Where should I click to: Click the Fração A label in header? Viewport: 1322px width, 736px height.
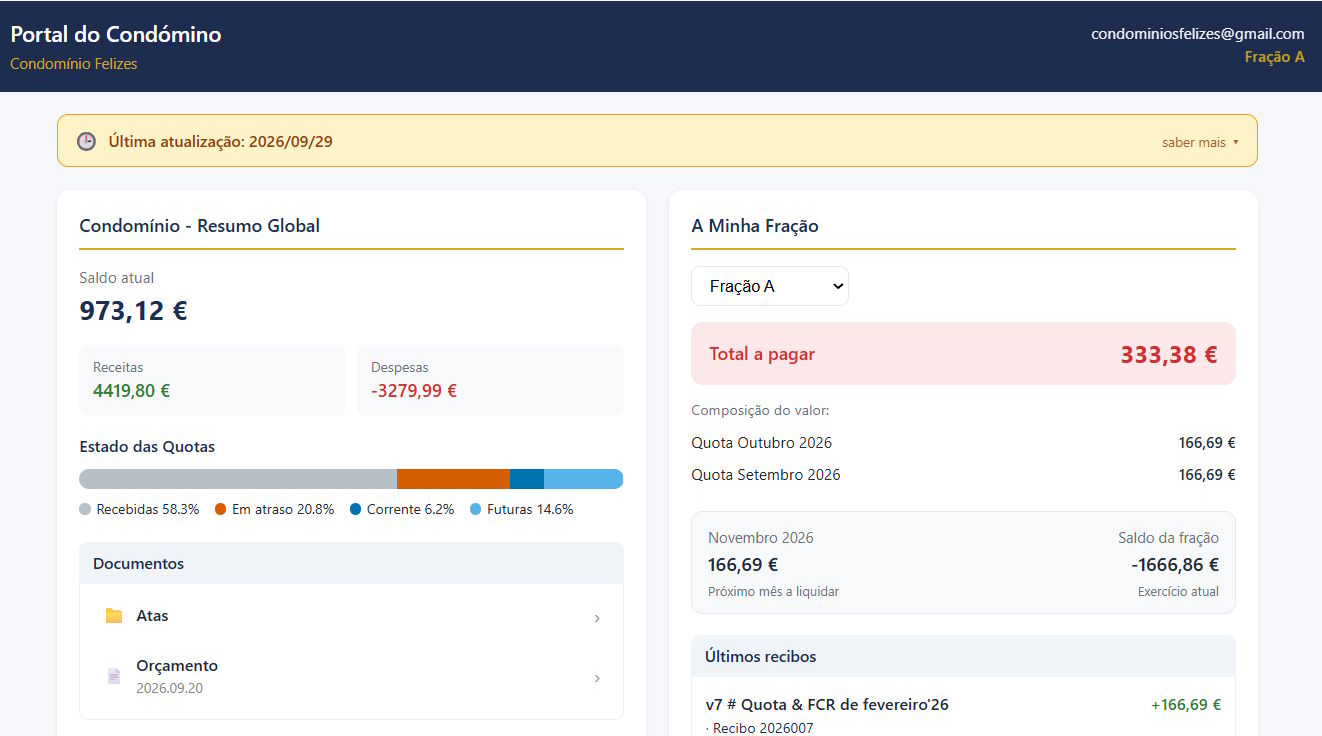pos(1275,57)
